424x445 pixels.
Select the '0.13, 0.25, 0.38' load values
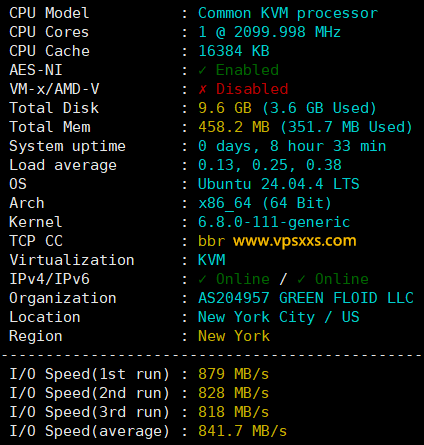pos(270,166)
